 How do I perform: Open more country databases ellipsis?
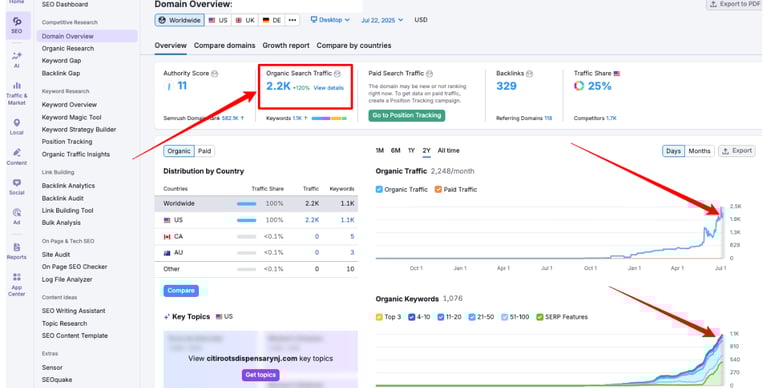[292, 20]
